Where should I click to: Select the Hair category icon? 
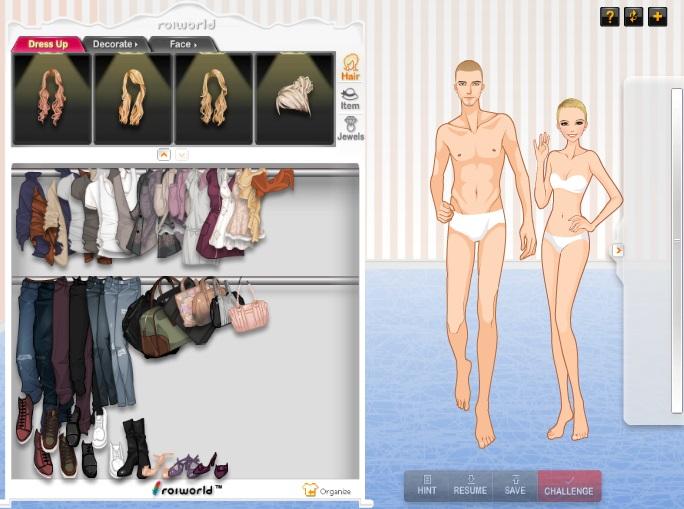point(350,67)
